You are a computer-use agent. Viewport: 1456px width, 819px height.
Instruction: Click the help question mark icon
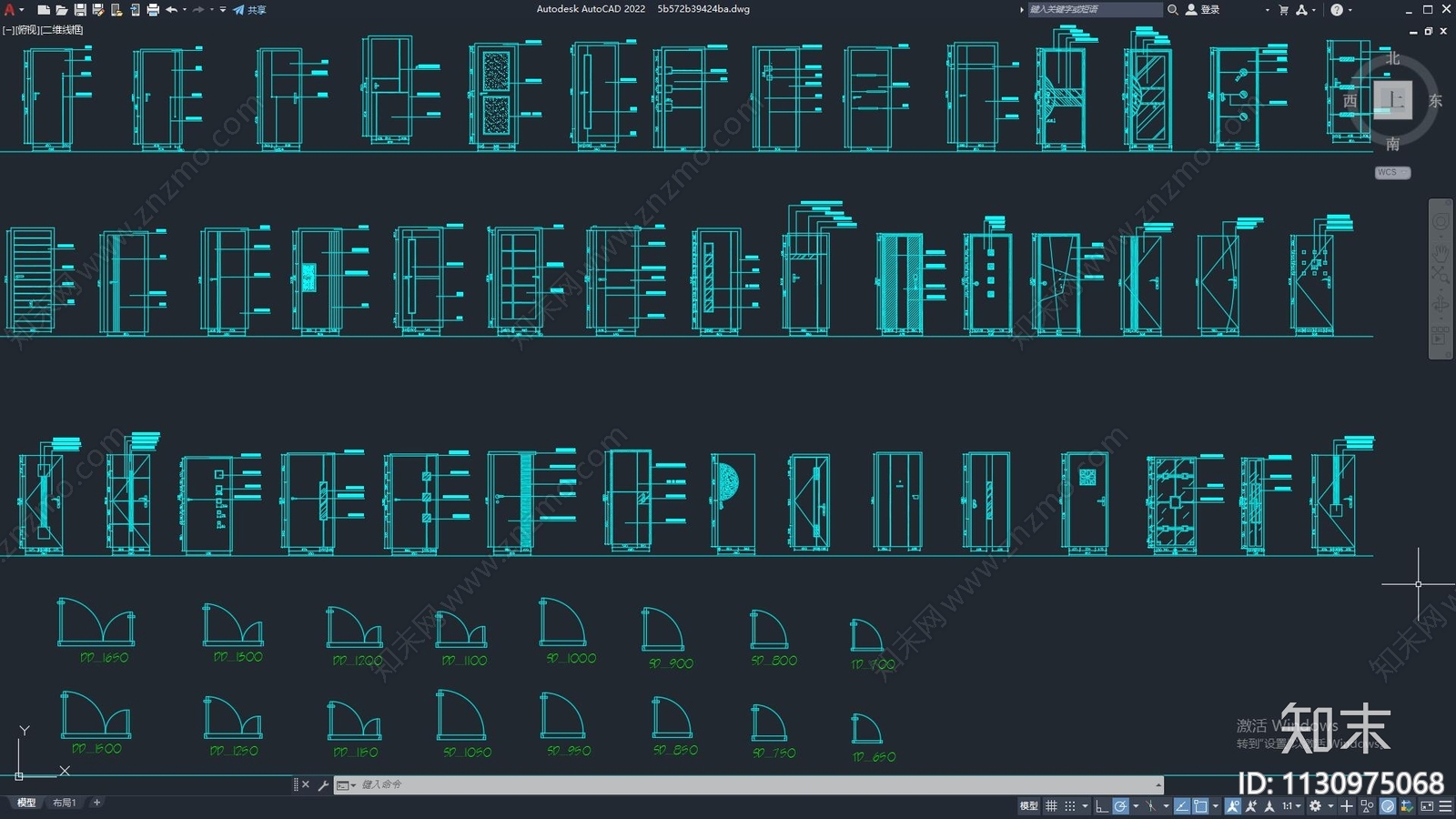coord(1336,10)
